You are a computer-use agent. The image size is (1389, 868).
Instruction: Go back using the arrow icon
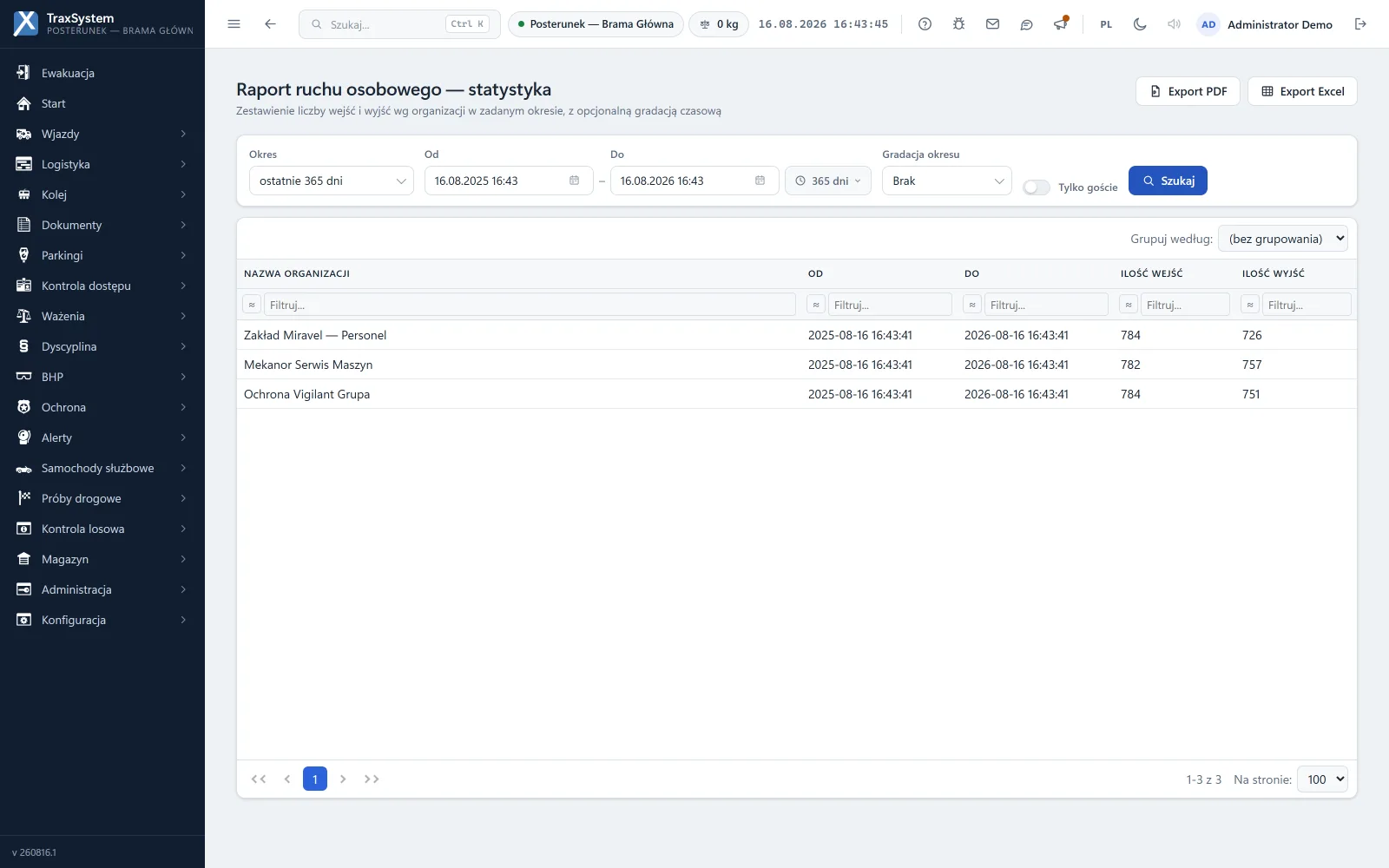(270, 24)
